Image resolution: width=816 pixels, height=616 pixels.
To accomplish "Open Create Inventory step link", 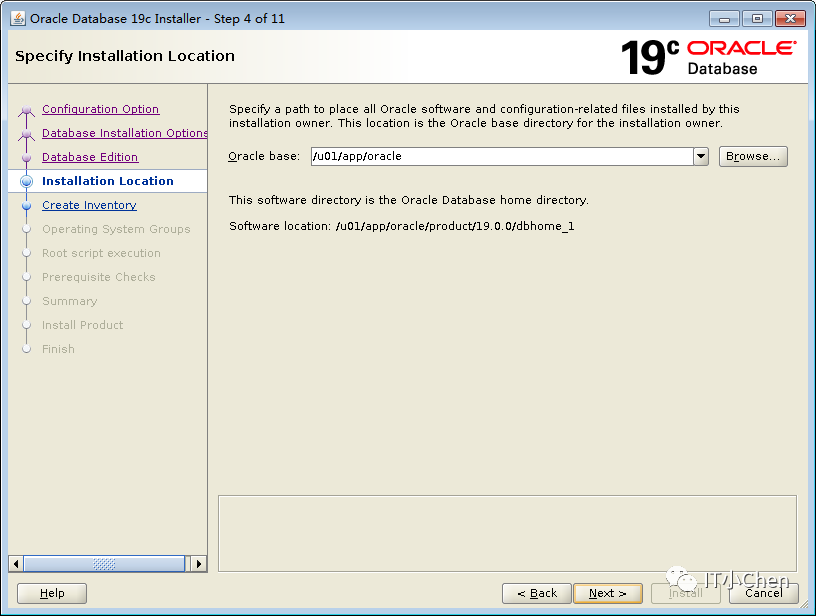I will tap(90, 205).
